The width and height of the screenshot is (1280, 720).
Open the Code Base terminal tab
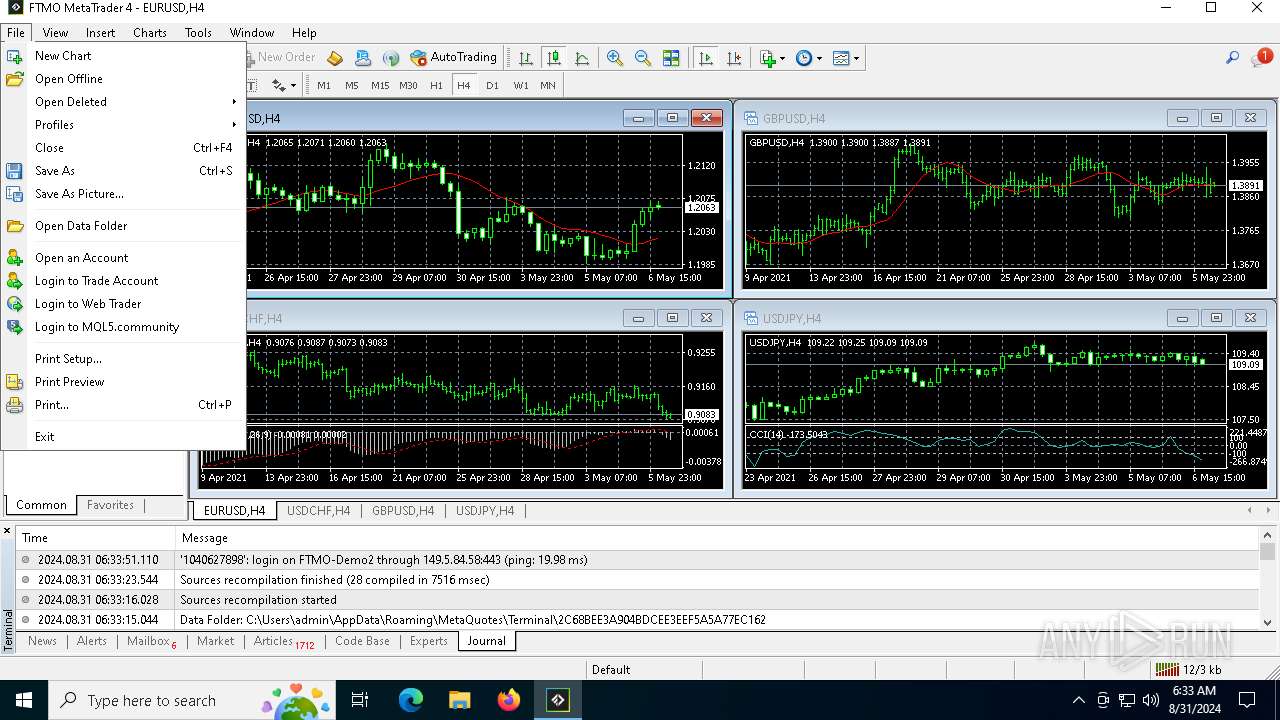362,641
